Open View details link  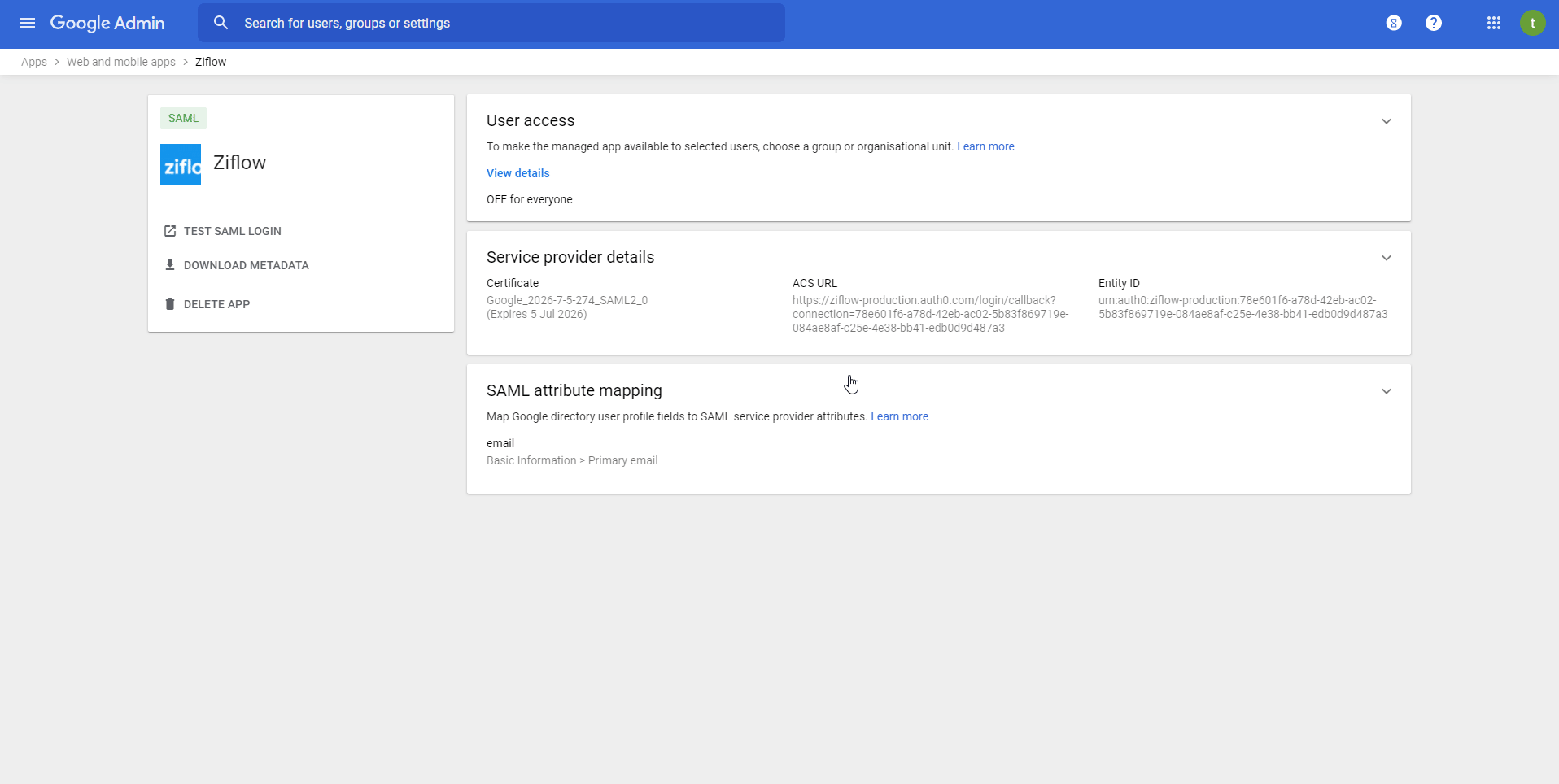click(517, 173)
